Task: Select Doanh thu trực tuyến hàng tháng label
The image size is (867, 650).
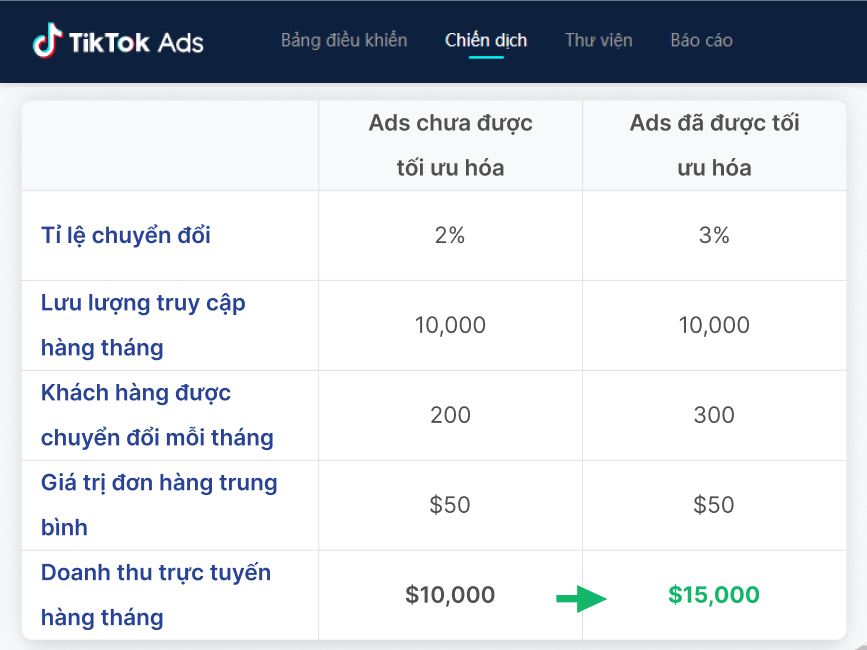Action: [156, 595]
